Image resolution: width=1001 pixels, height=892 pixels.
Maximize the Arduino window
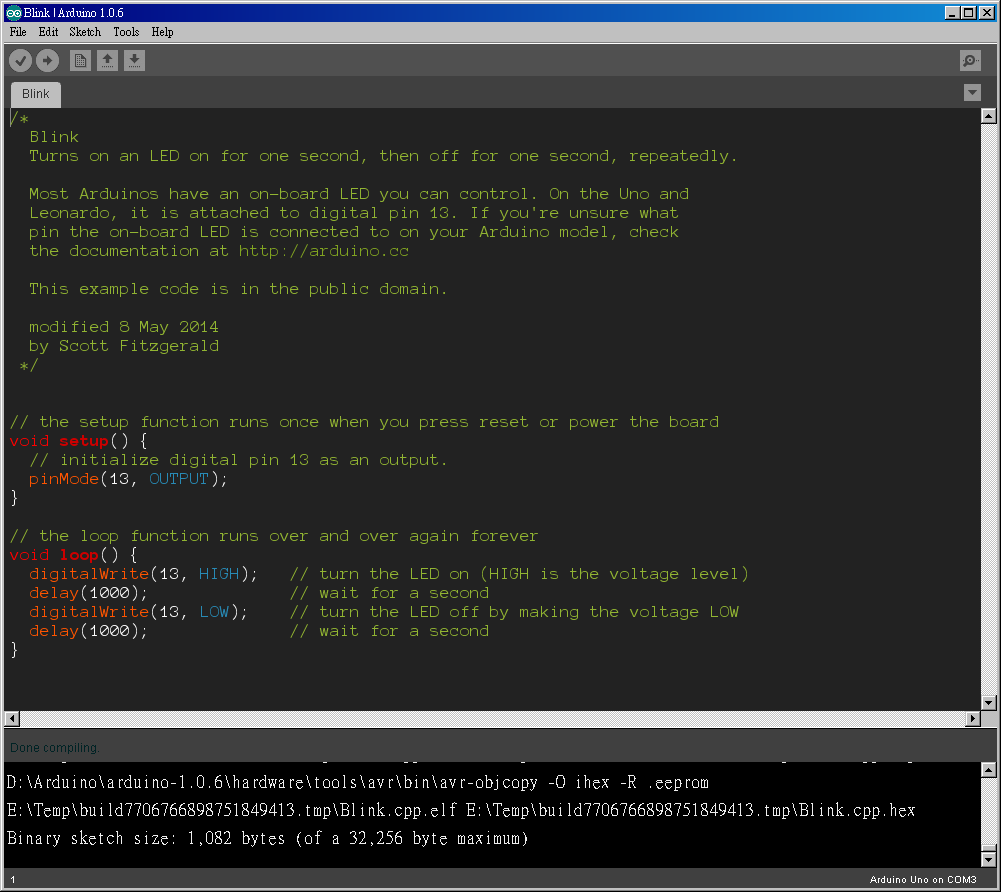(968, 13)
